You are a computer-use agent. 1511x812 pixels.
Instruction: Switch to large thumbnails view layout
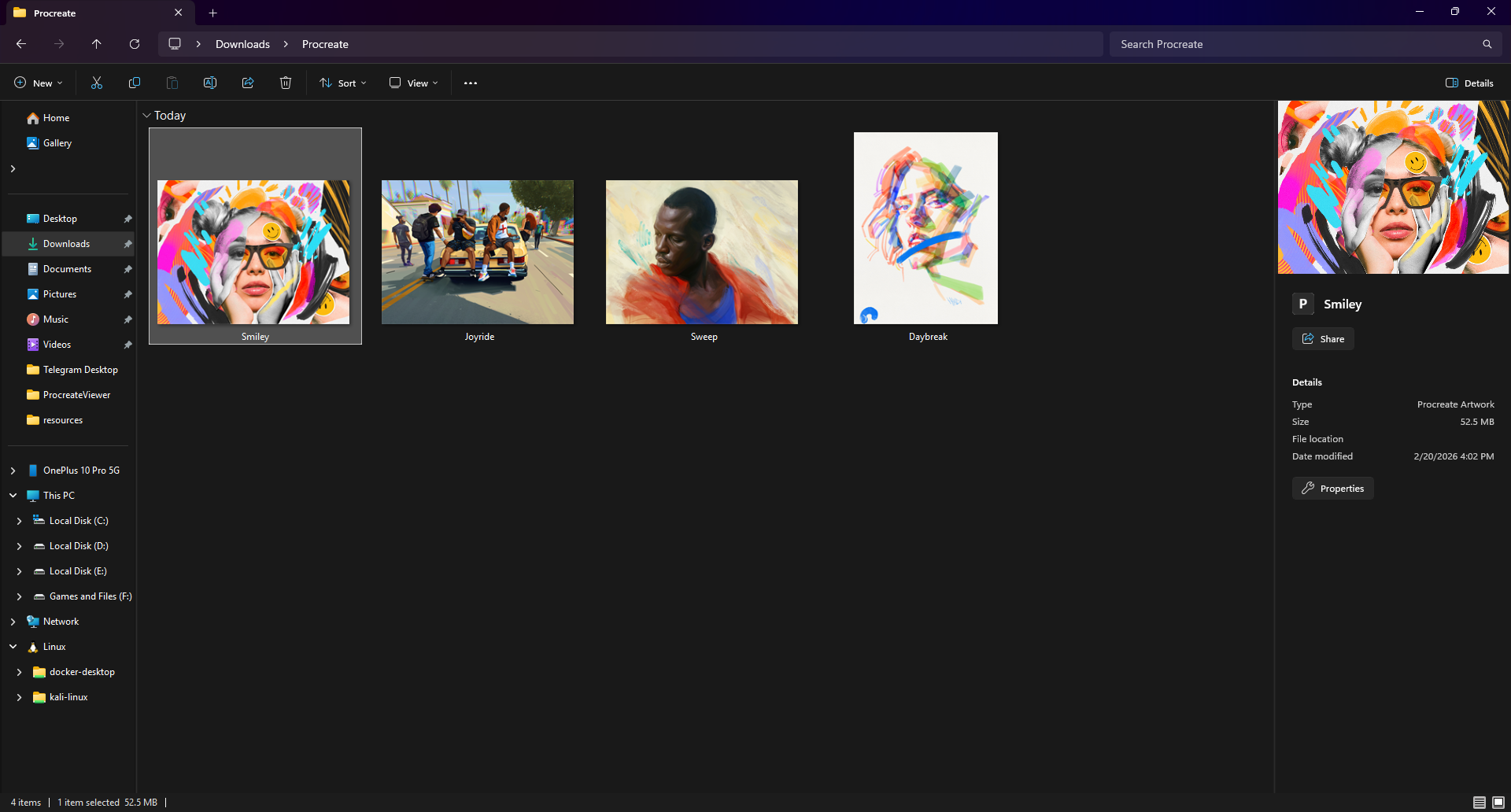(x=1498, y=803)
